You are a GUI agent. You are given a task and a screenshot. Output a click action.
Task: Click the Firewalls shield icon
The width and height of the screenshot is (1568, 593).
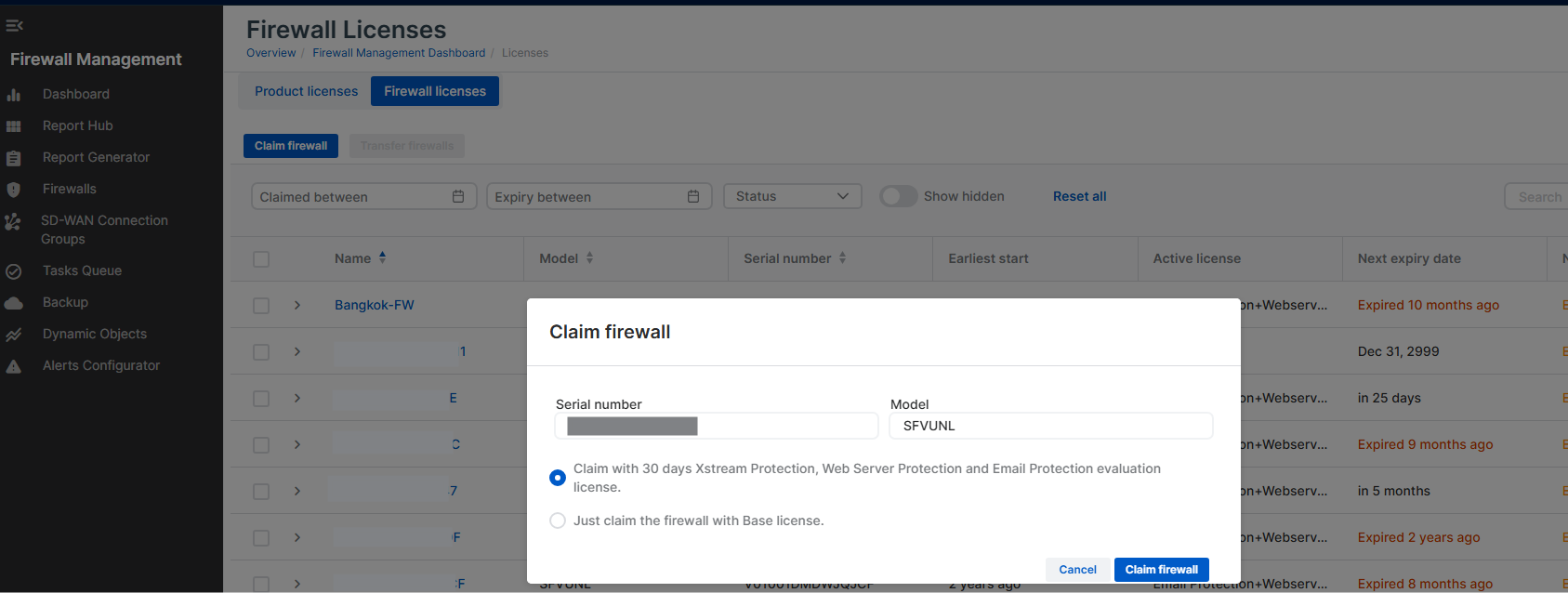coord(14,190)
